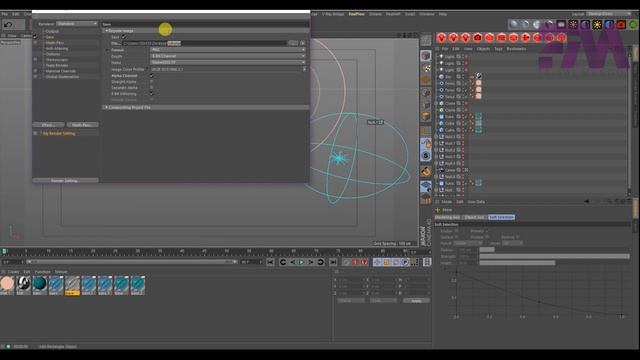The height and width of the screenshot is (360, 640).
Task: Click the Render Setting... button at the dialog bottom
Action: click(65, 180)
